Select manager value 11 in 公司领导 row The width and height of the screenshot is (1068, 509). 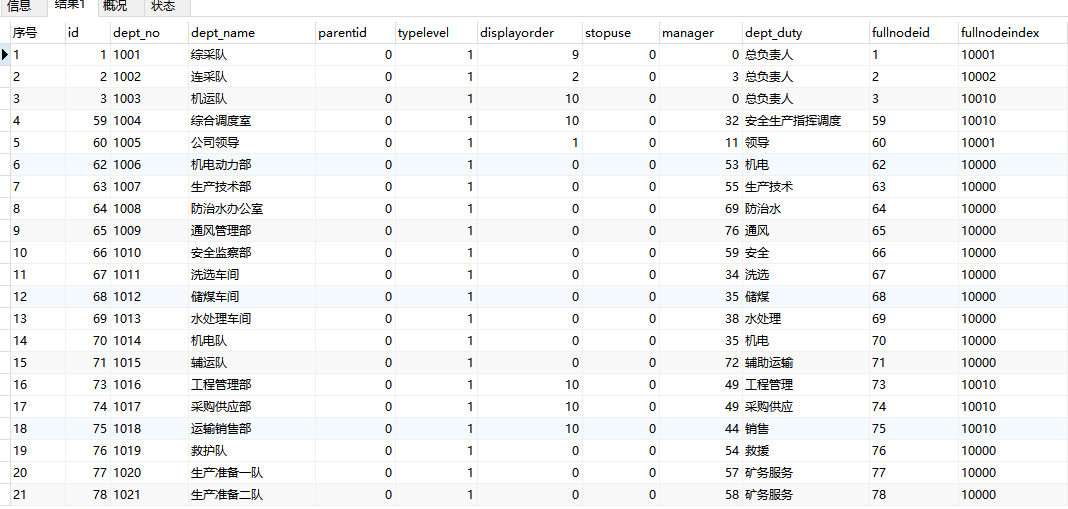click(x=701, y=143)
